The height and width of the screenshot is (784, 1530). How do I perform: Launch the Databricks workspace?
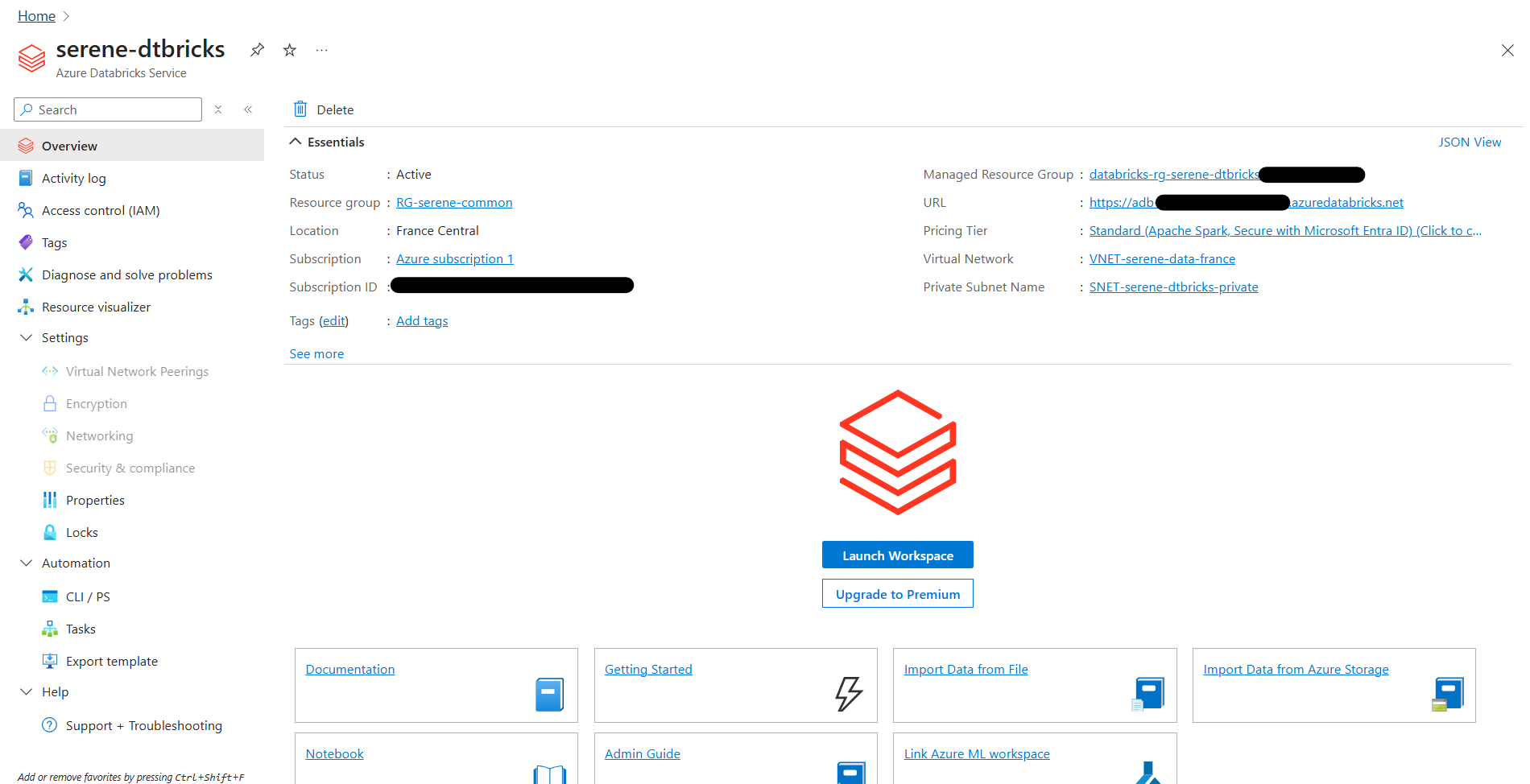coord(897,555)
